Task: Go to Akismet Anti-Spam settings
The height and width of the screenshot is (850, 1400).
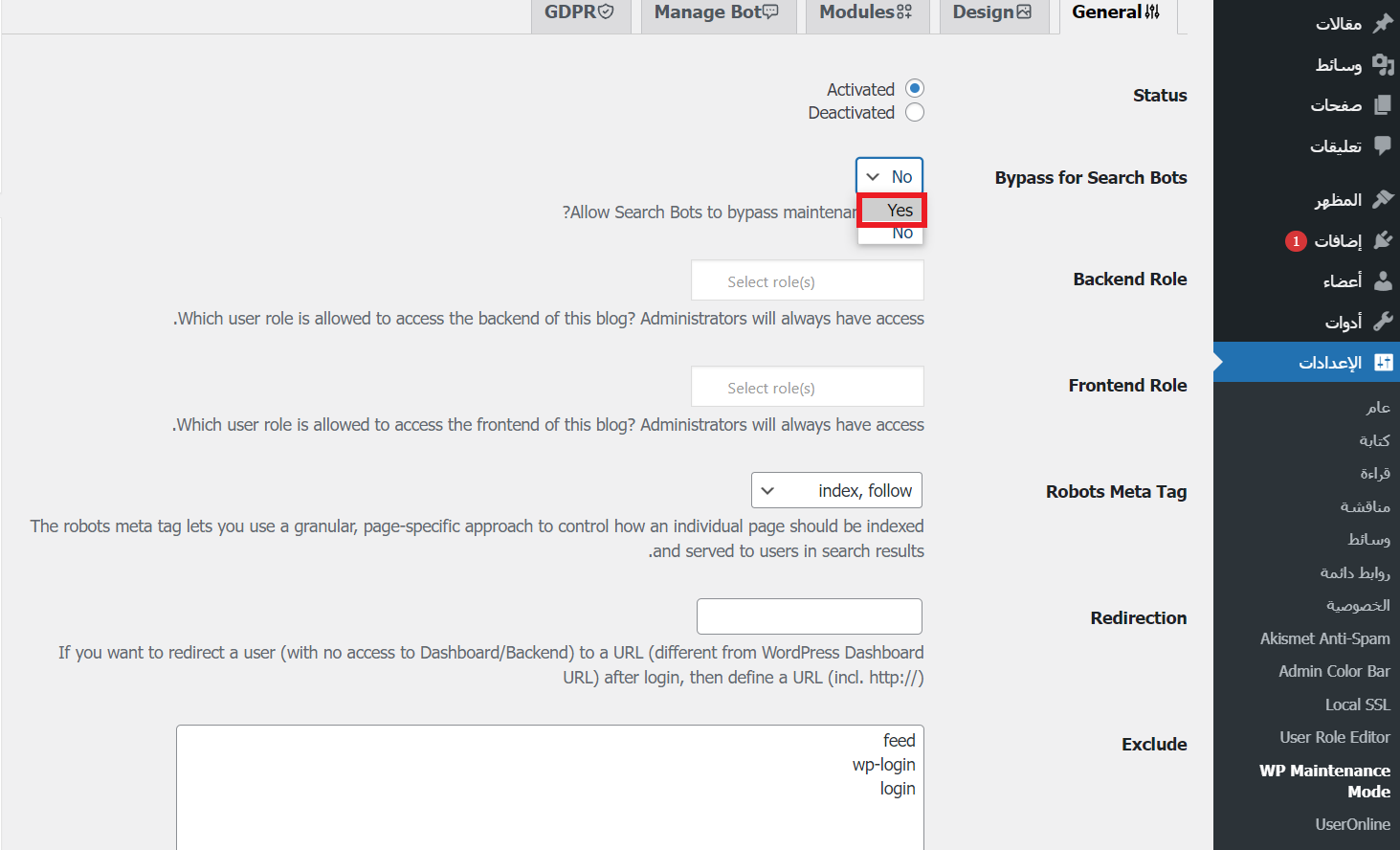Action: tap(1324, 638)
